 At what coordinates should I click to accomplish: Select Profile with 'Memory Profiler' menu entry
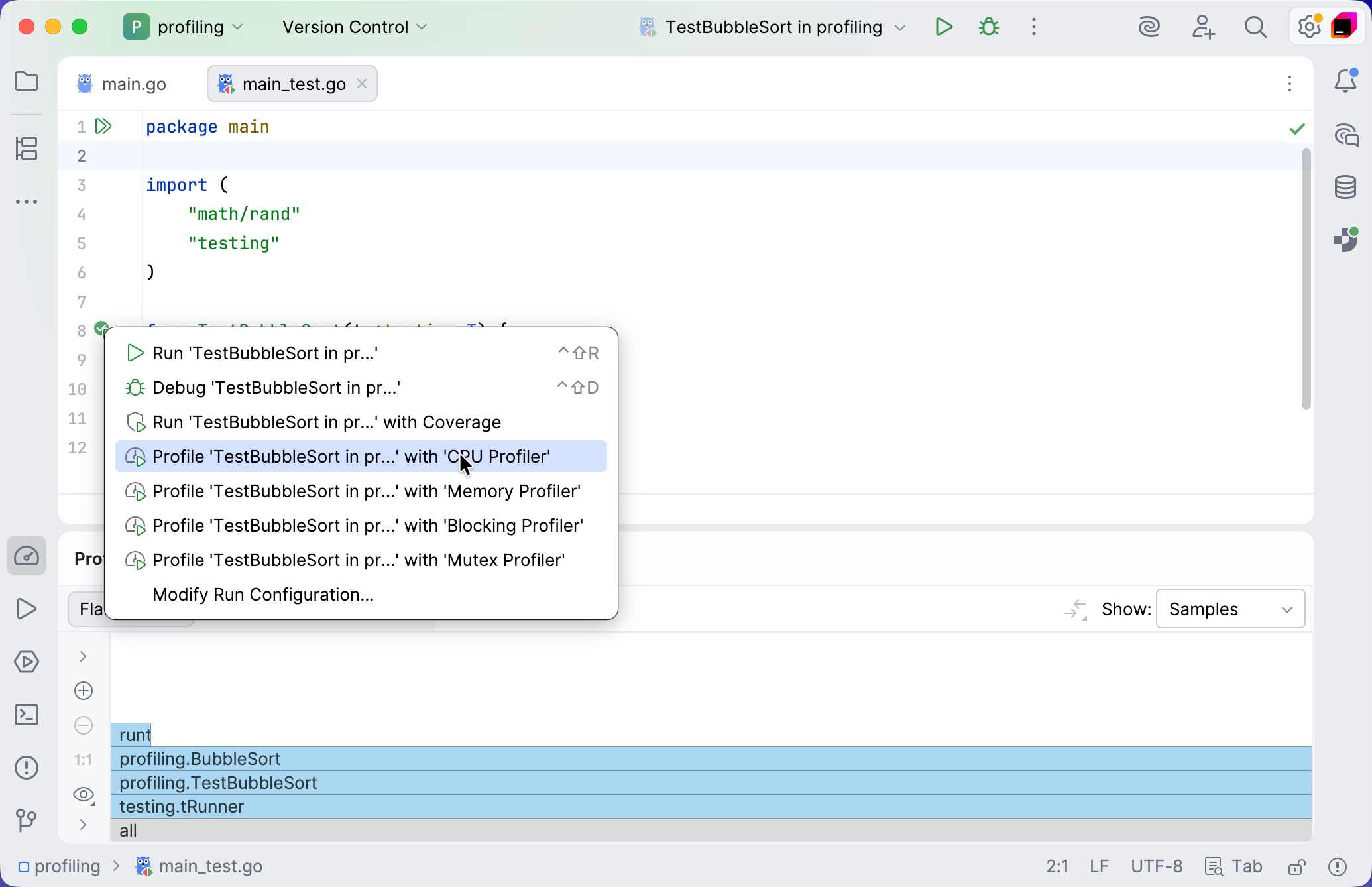365,491
